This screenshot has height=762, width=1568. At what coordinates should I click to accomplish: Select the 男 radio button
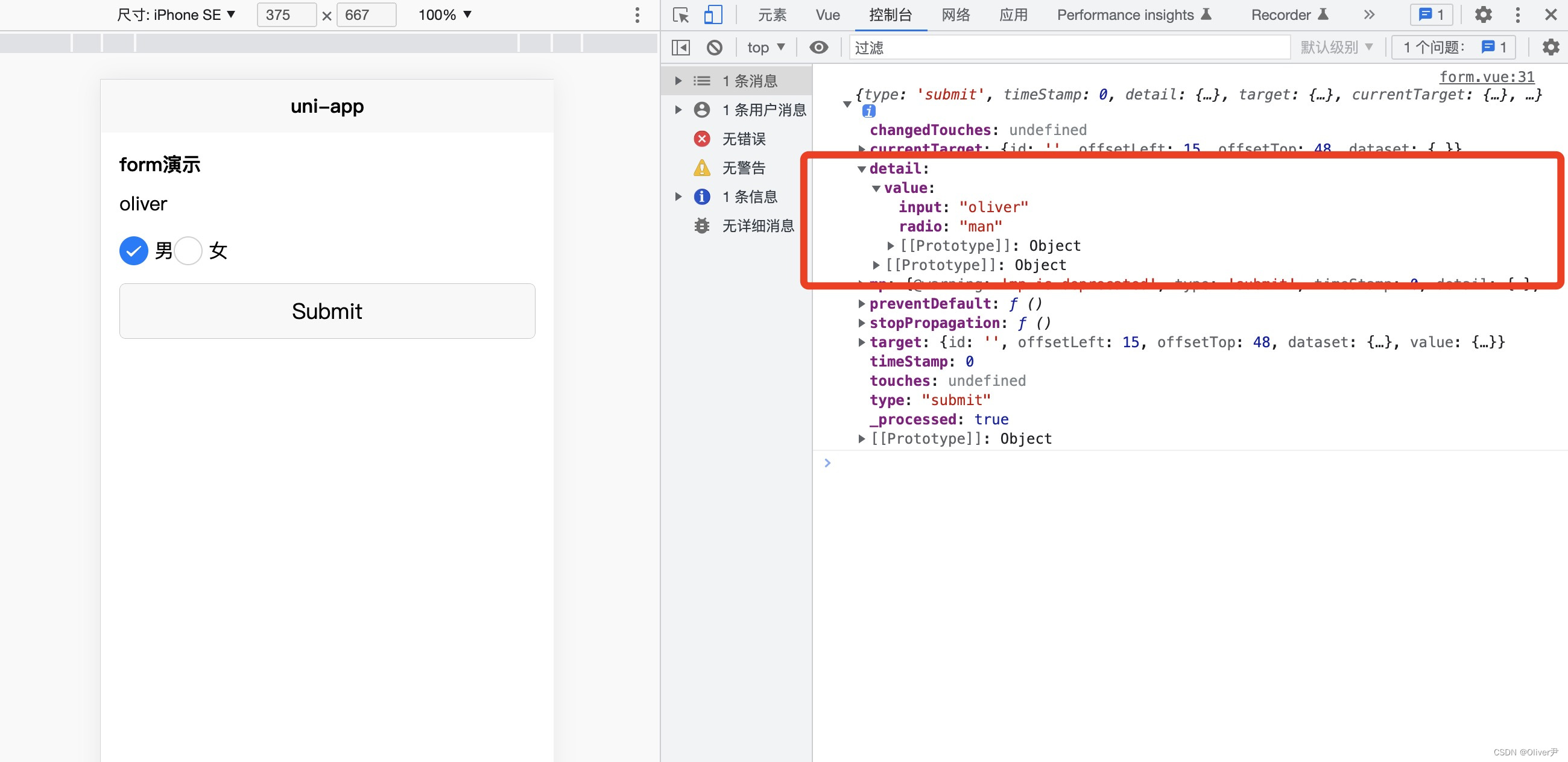pos(134,251)
